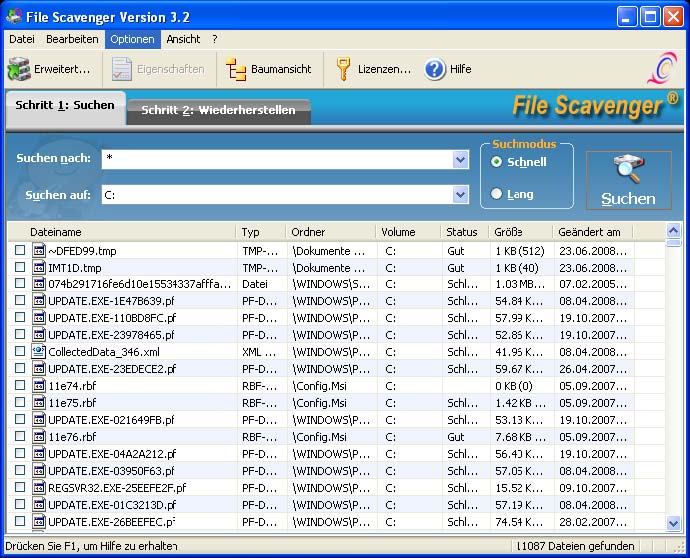Click file icon of REGSVR32.EXE-25EEFE2F.pf
This screenshot has height=558, width=690.
[x=39, y=487]
